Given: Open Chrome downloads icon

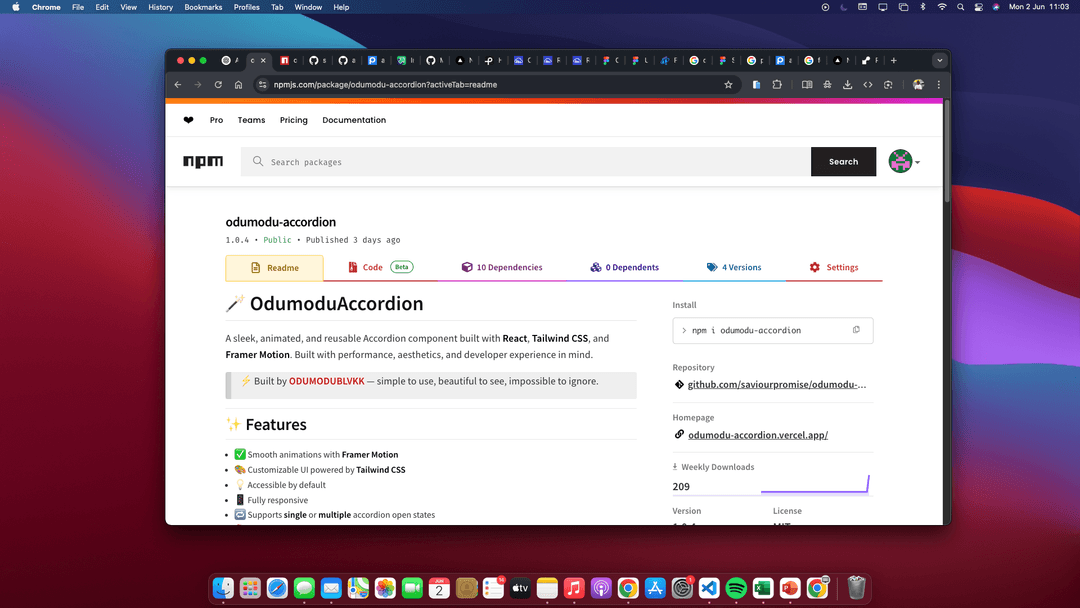Looking at the screenshot, I should pos(847,85).
